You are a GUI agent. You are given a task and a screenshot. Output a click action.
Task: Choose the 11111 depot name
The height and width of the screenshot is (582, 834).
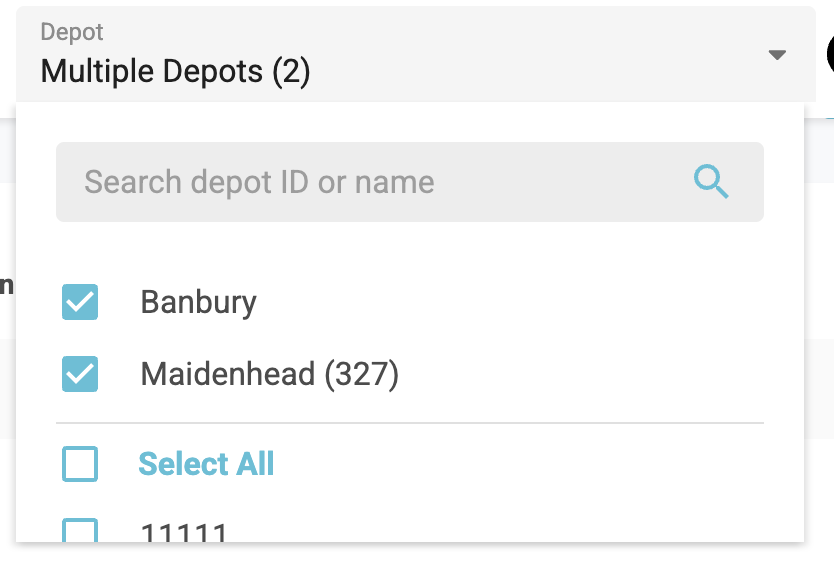184,533
